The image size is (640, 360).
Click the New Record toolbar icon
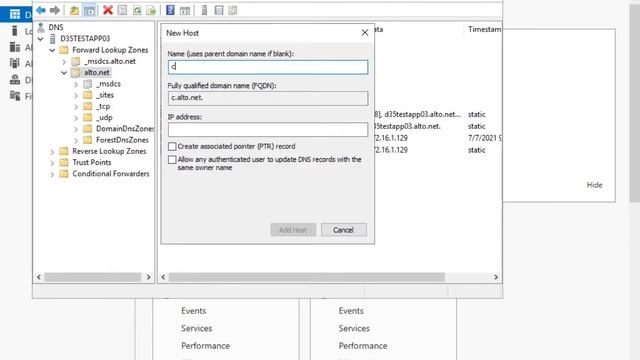(x=219, y=10)
